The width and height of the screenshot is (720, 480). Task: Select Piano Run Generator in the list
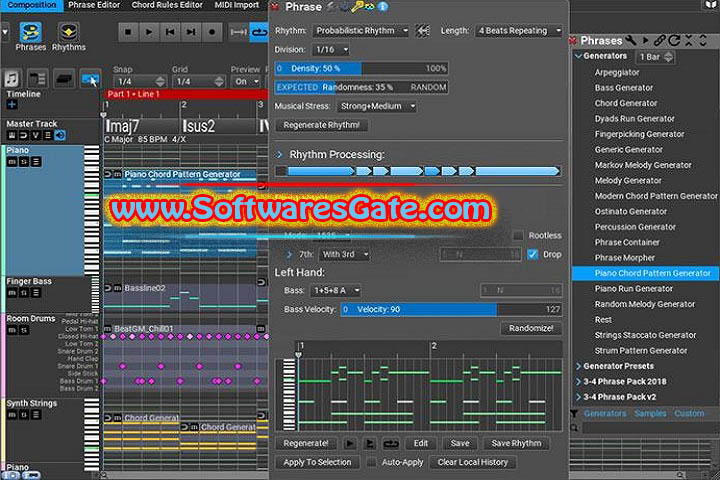coord(634,289)
